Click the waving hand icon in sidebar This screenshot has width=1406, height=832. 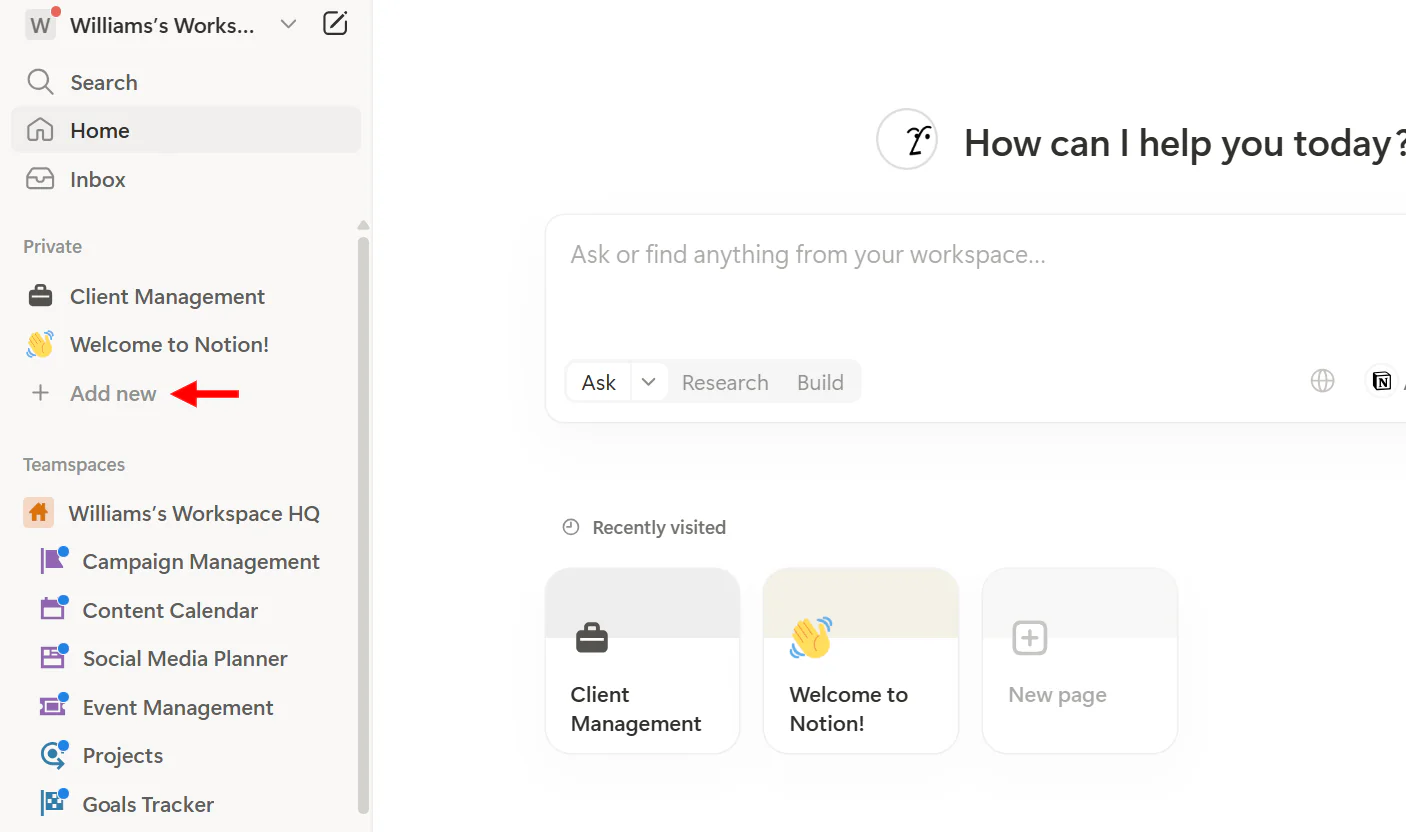click(40, 345)
